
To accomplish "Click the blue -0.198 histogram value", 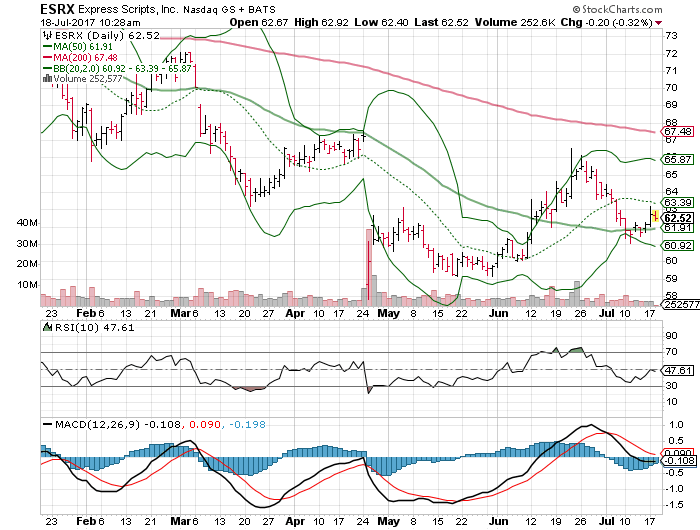I will pos(247,424).
